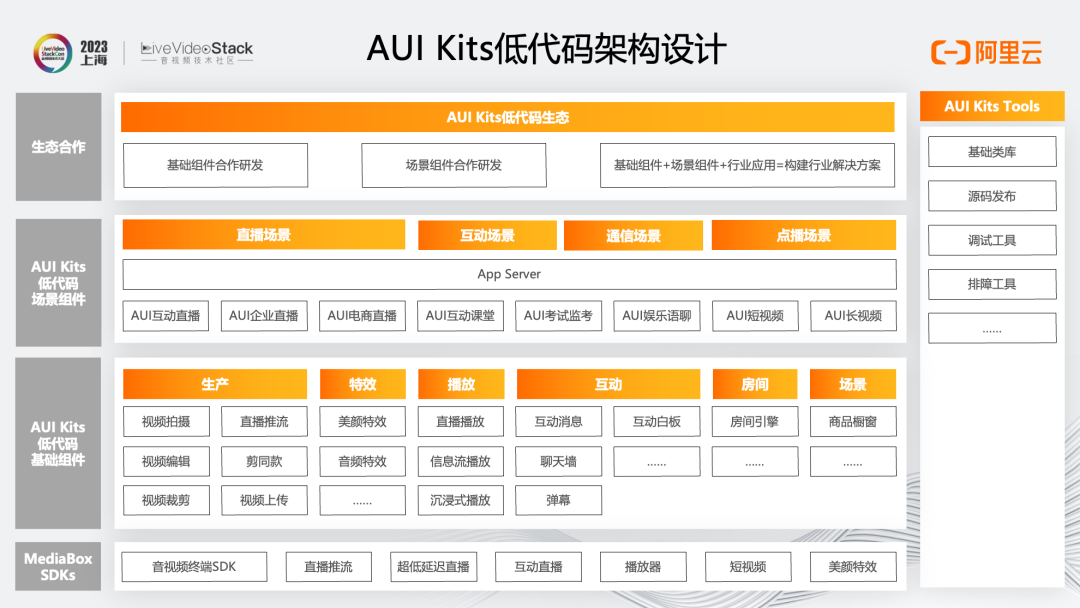Click the slide title AUI Kits低代码架构设计

(x=546, y=49)
